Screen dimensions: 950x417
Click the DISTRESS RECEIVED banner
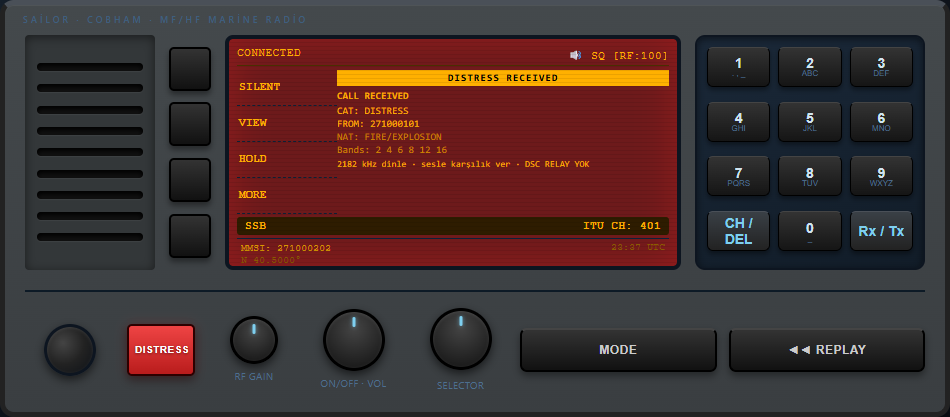click(503, 78)
